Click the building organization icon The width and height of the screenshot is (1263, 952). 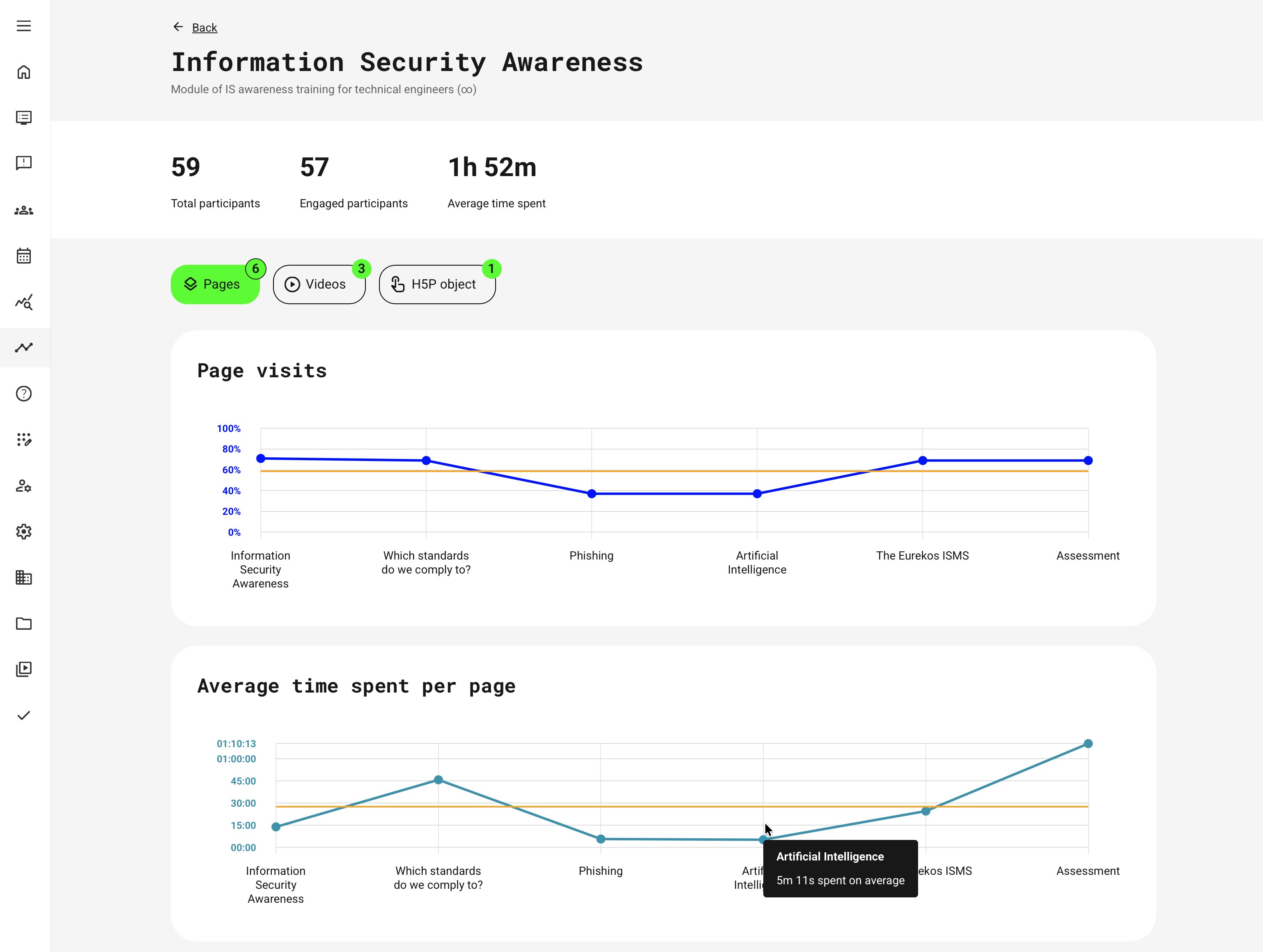pyautogui.click(x=25, y=578)
